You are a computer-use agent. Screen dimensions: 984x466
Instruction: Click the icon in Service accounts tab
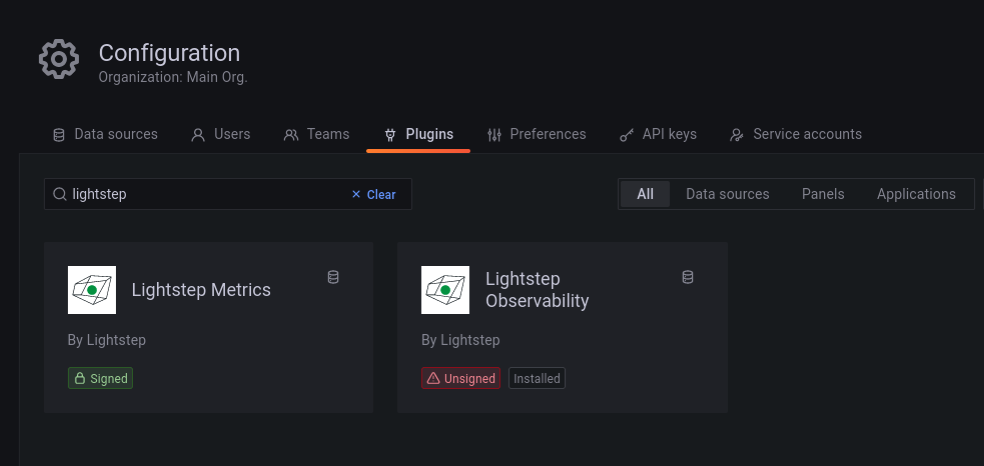(x=737, y=135)
